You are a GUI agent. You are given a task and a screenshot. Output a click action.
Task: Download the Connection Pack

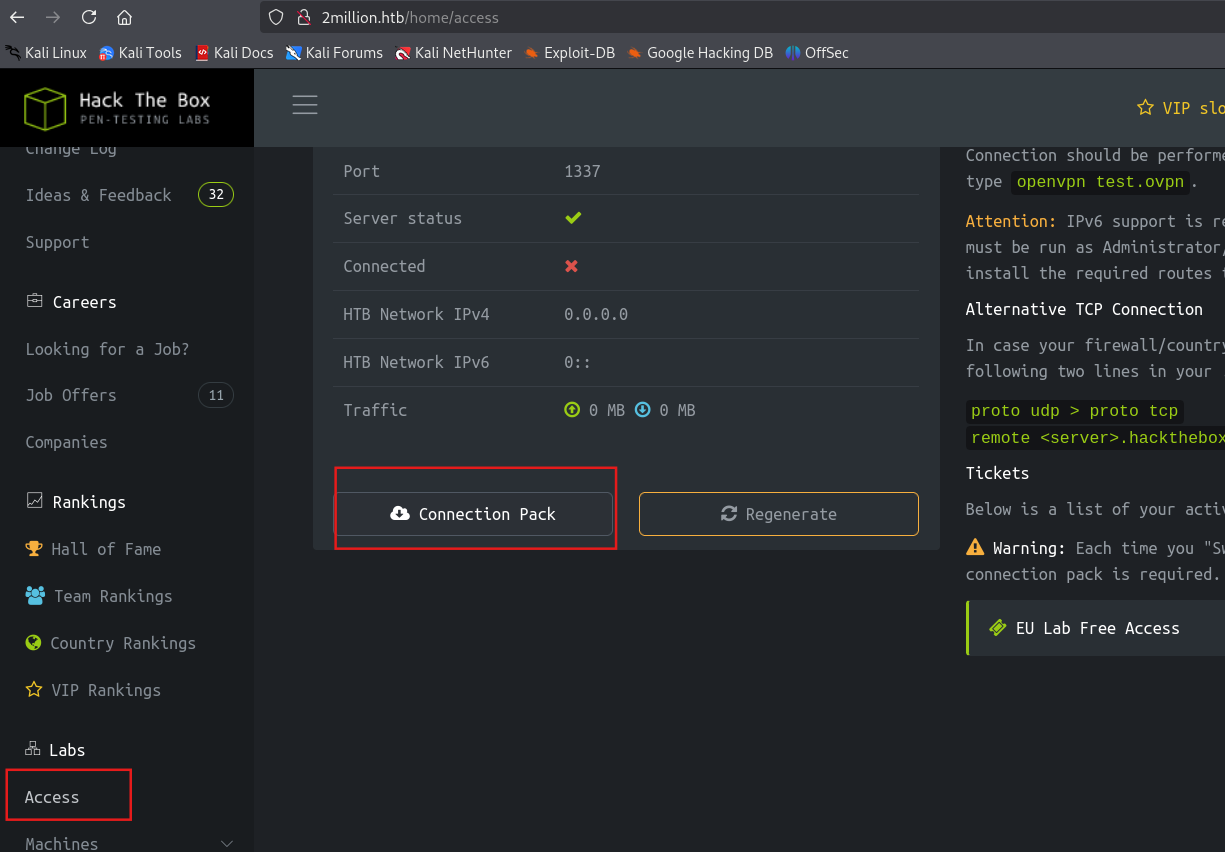[473, 514]
